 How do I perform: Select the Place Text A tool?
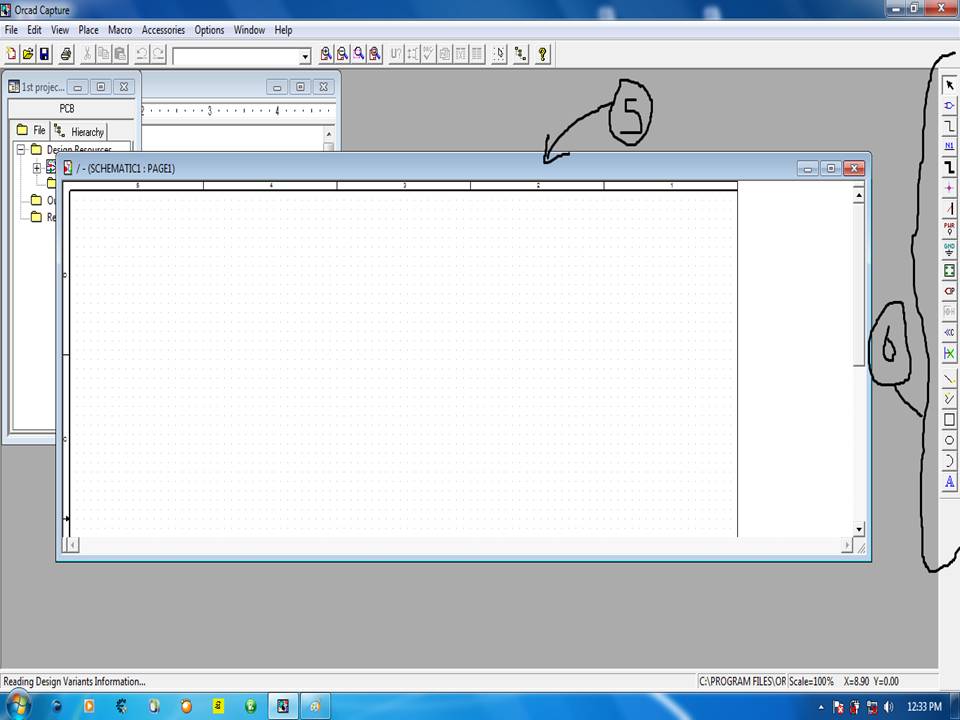(949, 482)
